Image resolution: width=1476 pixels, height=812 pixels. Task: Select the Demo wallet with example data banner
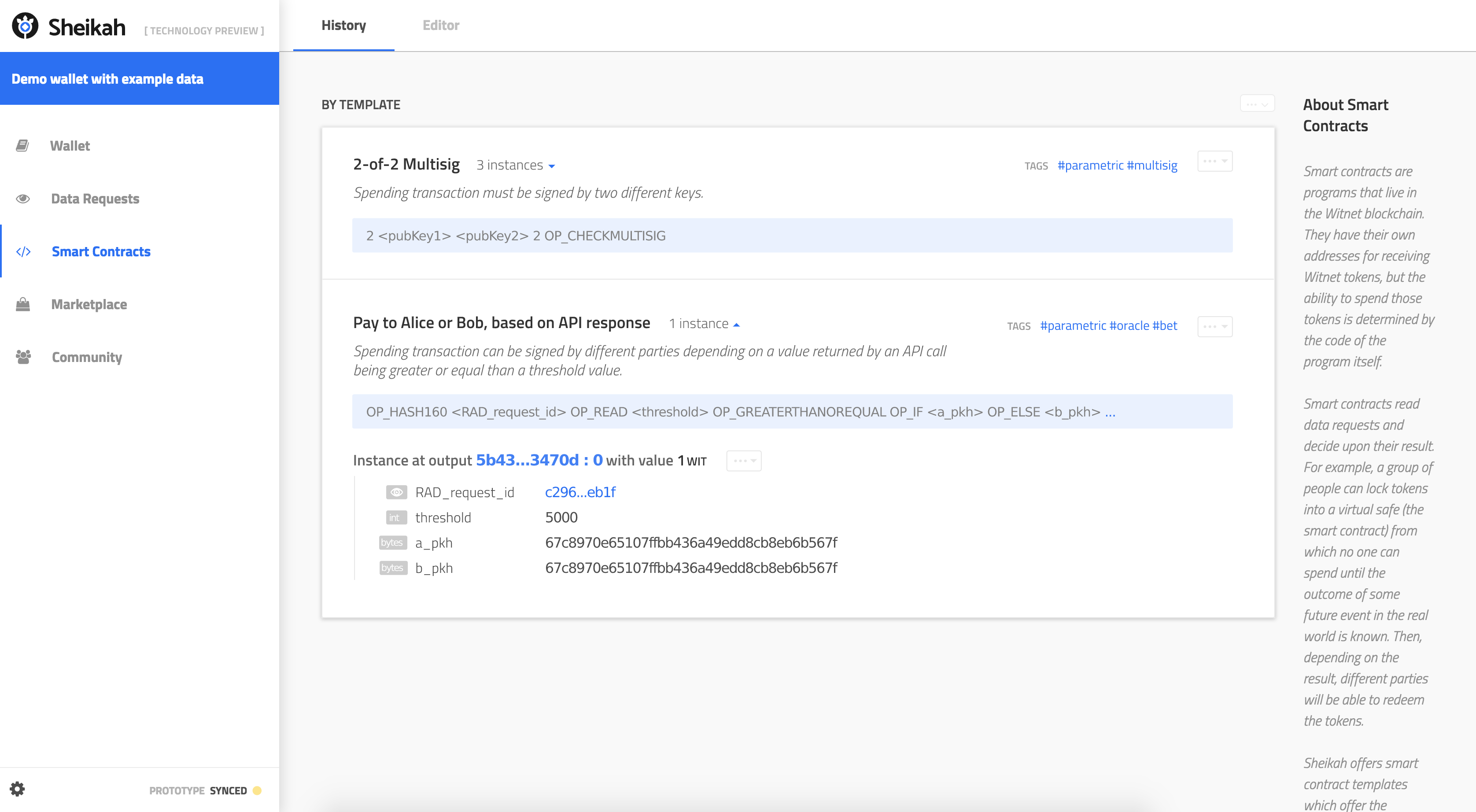click(140, 78)
